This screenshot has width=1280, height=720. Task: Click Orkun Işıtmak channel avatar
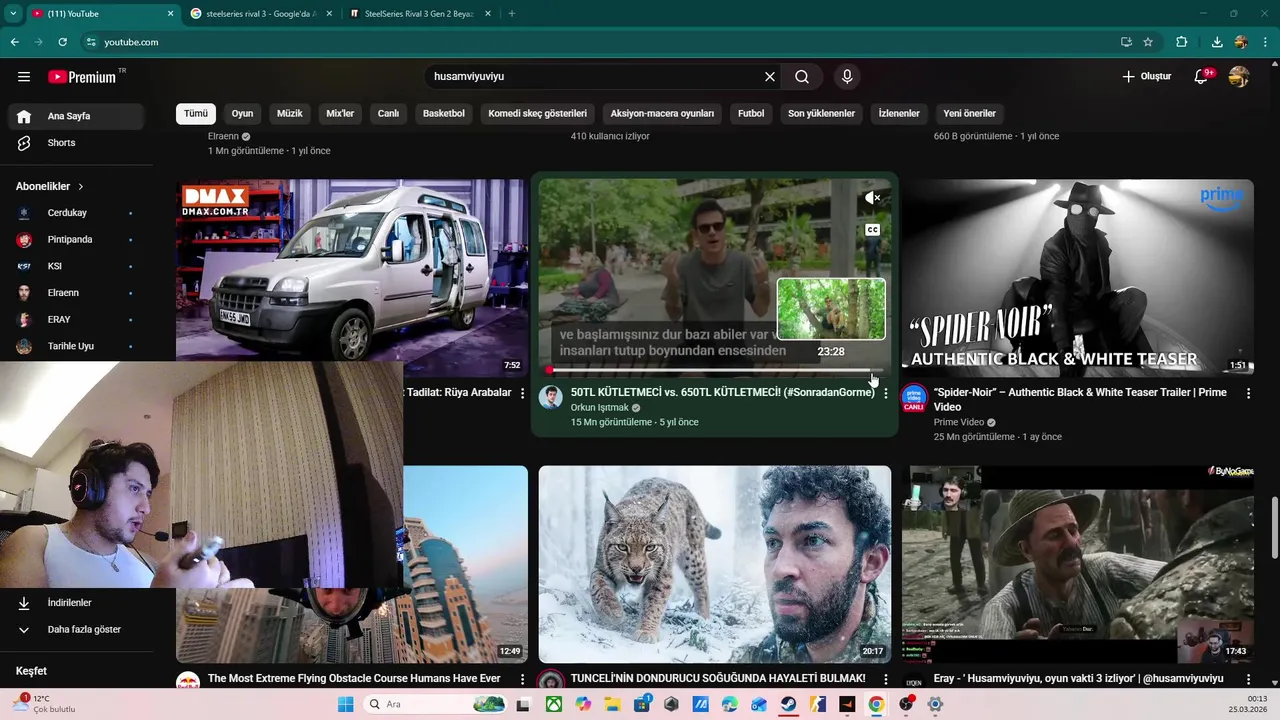pos(551,397)
